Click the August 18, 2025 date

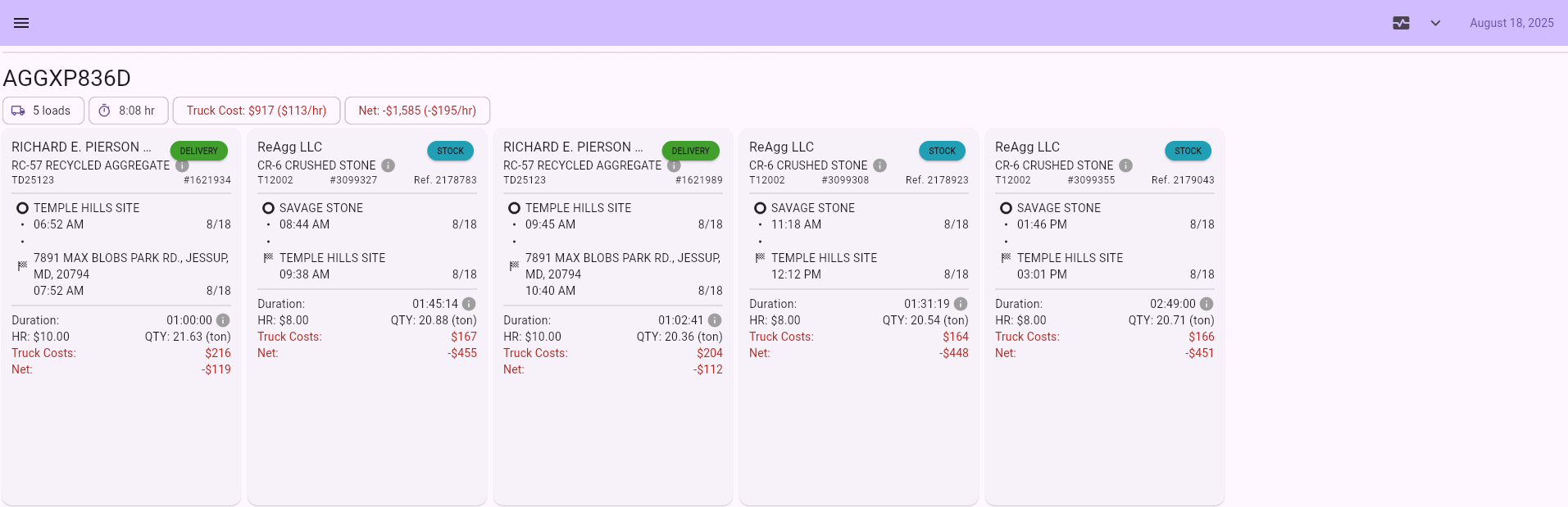coord(1511,23)
